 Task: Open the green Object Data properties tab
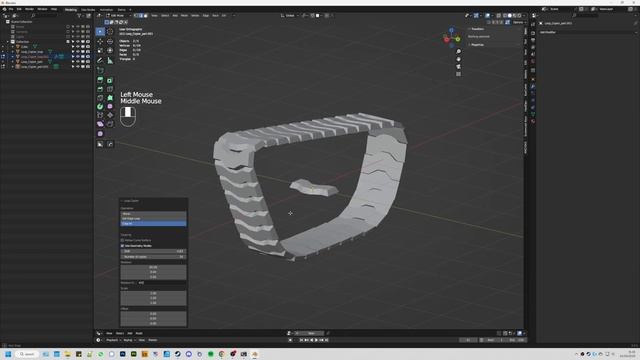click(x=533, y=114)
